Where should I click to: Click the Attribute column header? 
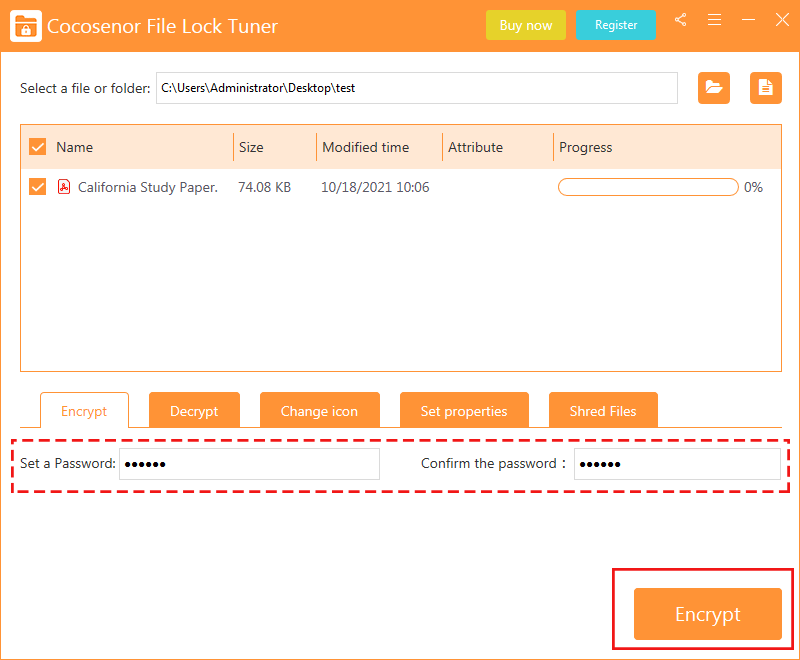[x=476, y=147]
